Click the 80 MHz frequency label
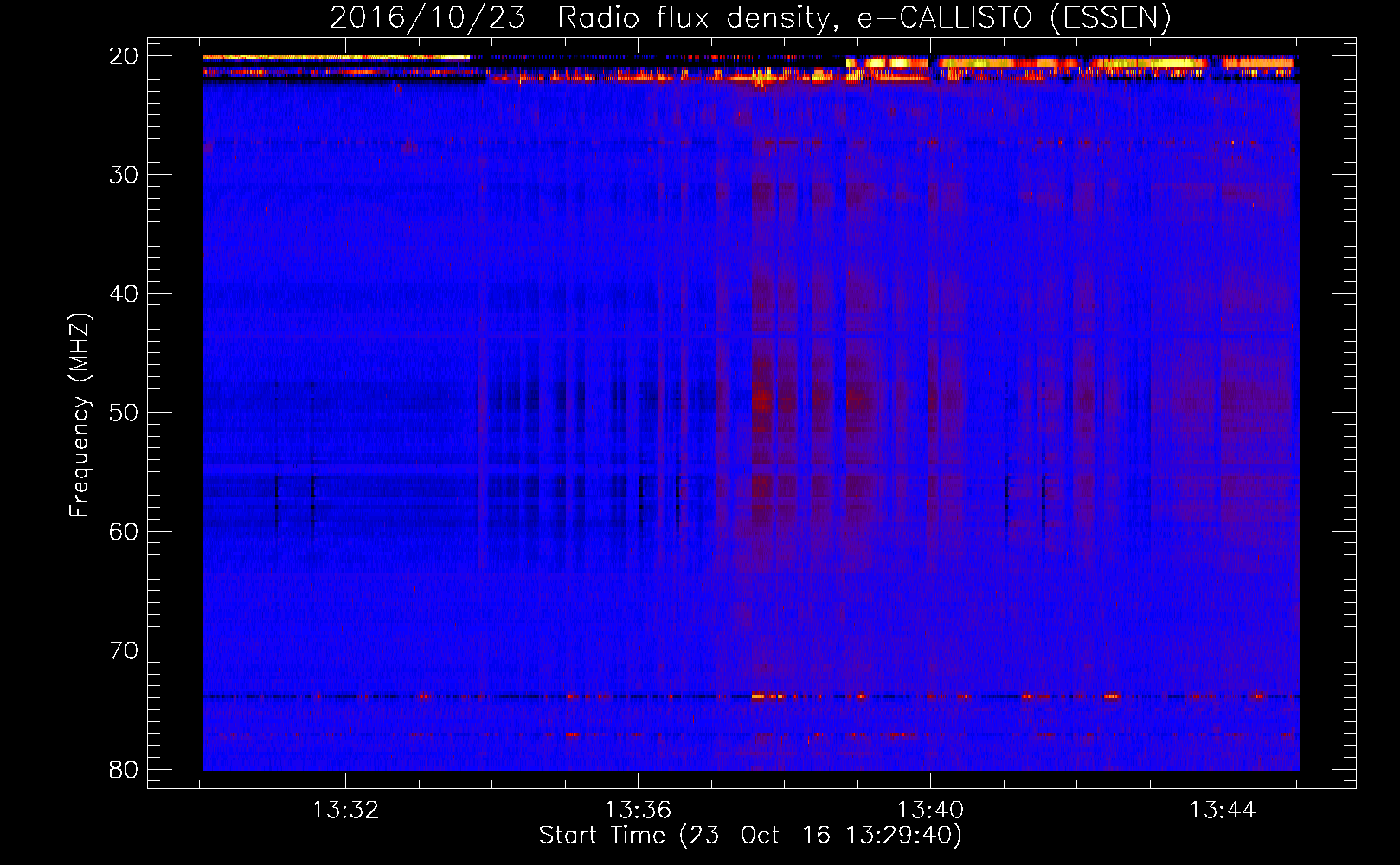Viewport: 1400px width, 865px height. coord(125,770)
